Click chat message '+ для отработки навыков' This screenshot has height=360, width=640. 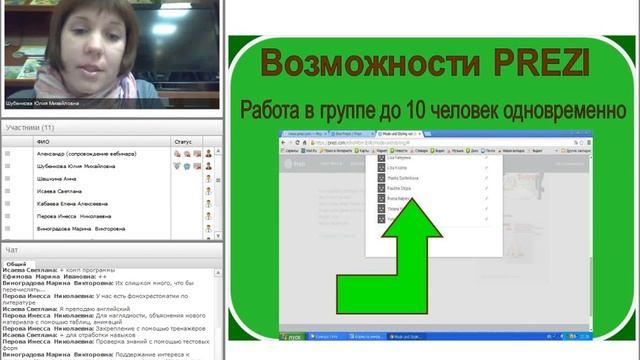(97, 335)
